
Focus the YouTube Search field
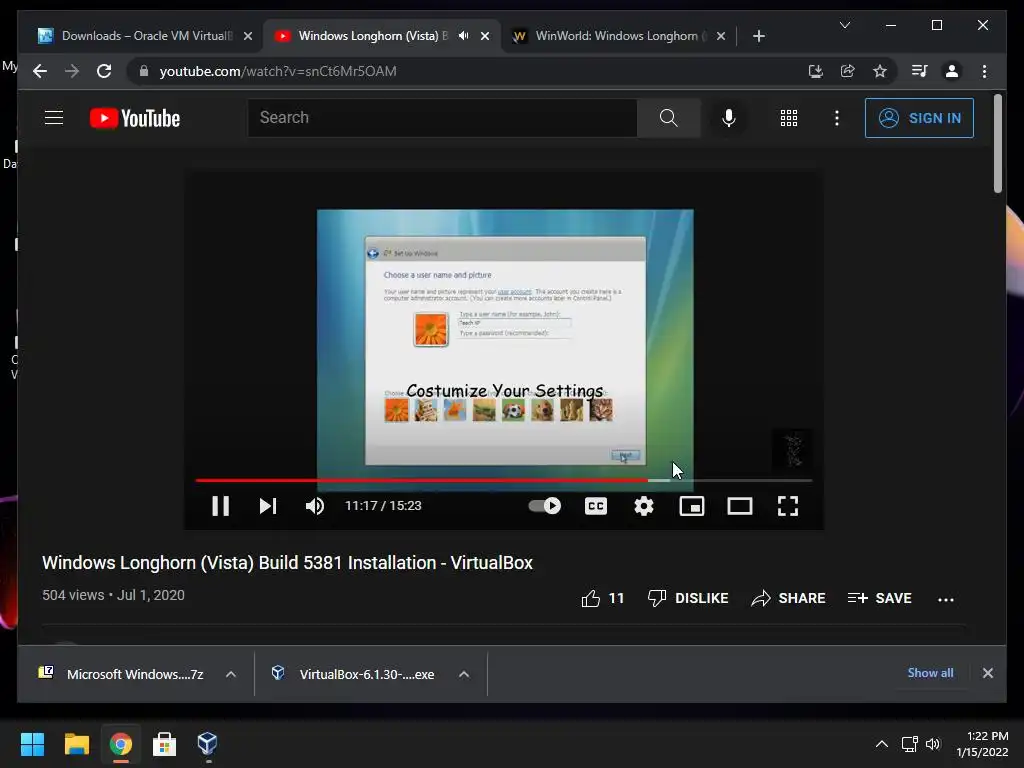[x=442, y=118]
